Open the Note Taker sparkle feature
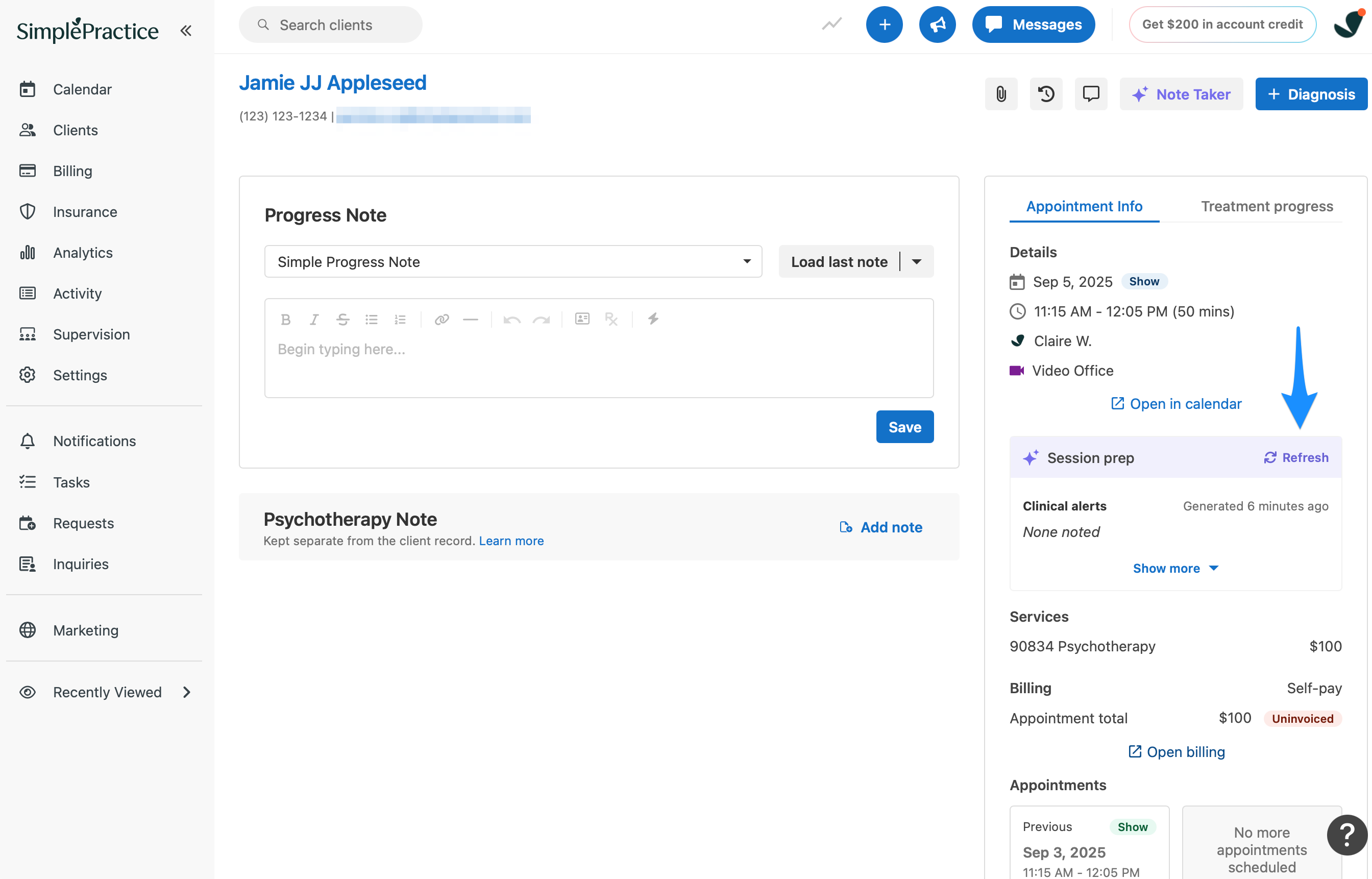Viewport: 1372px width, 879px height. (1181, 93)
